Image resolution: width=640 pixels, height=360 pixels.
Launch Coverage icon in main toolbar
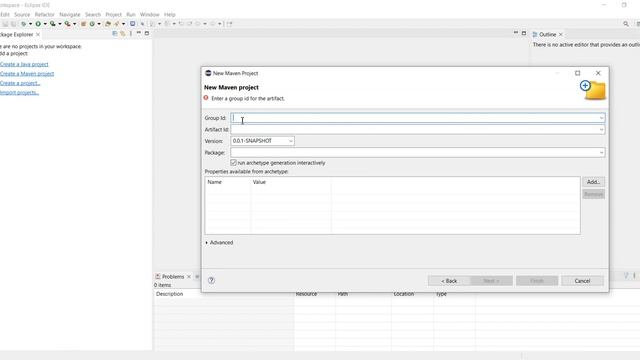pyautogui.click(x=53, y=24)
